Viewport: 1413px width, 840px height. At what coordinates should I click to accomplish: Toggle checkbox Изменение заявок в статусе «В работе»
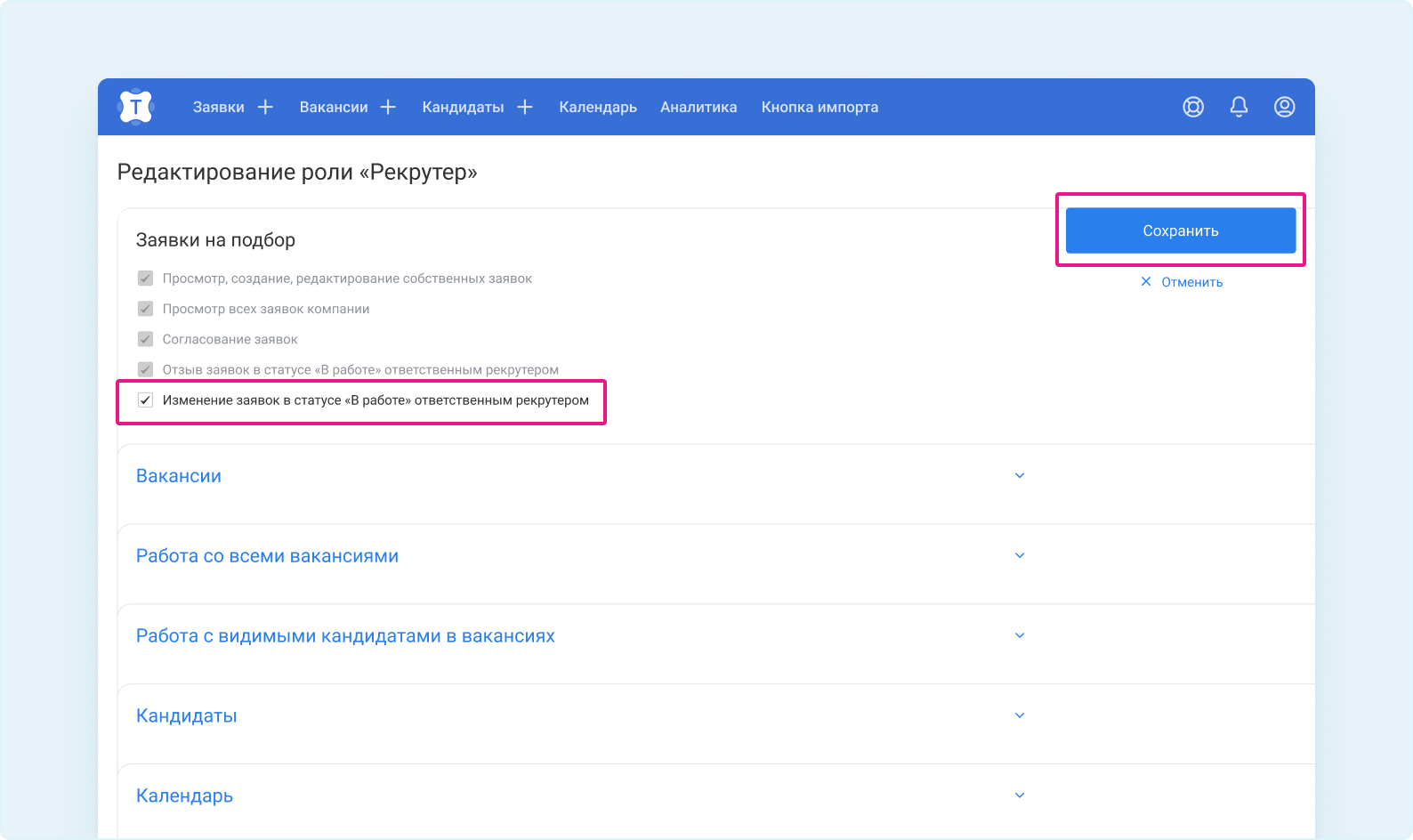click(x=146, y=400)
